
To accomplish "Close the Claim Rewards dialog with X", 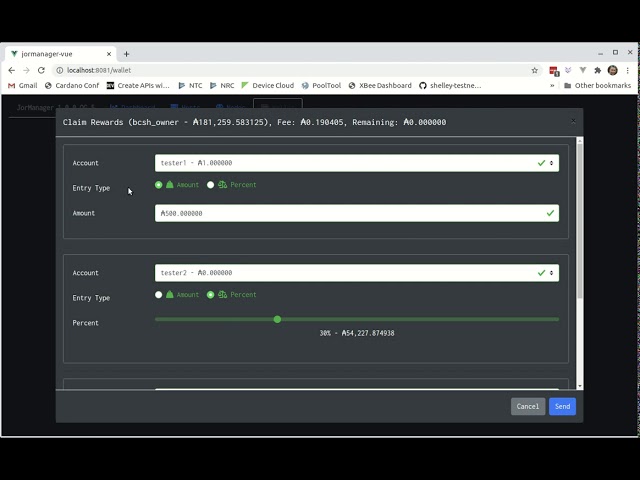I will click(x=573, y=121).
